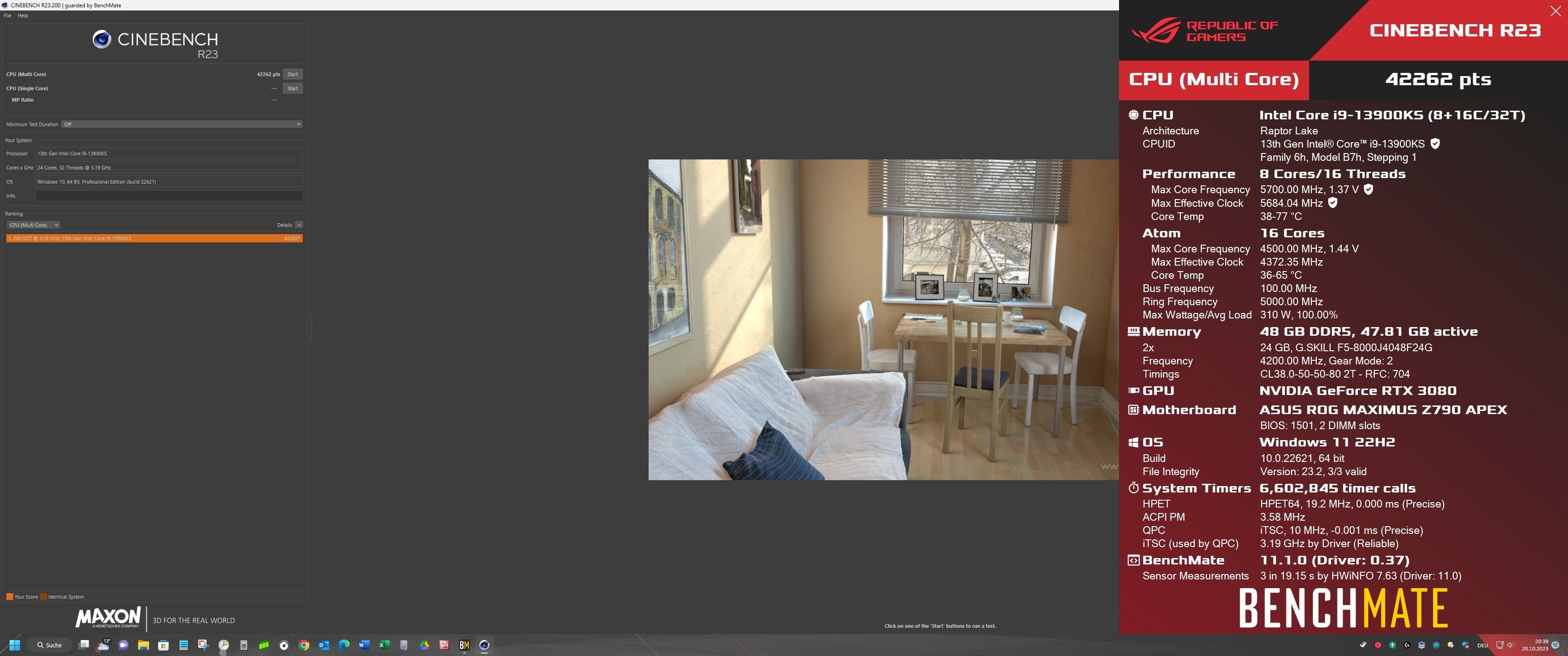The width and height of the screenshot is (1568, 656).
Task: Click the Logitech G tray icon
Action: coord(1407,645)
